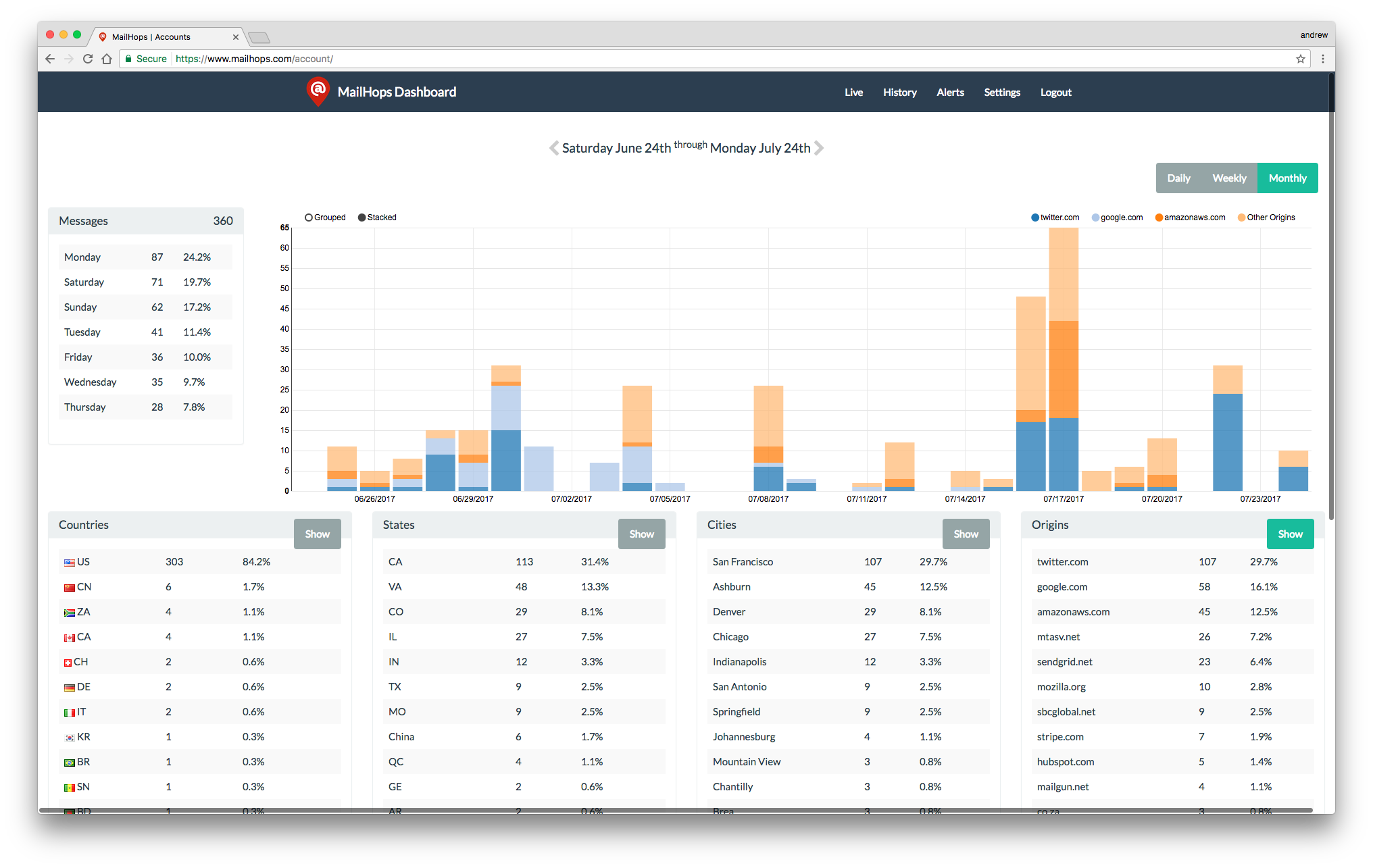Open a new browser tab

(x=259, y=38)
